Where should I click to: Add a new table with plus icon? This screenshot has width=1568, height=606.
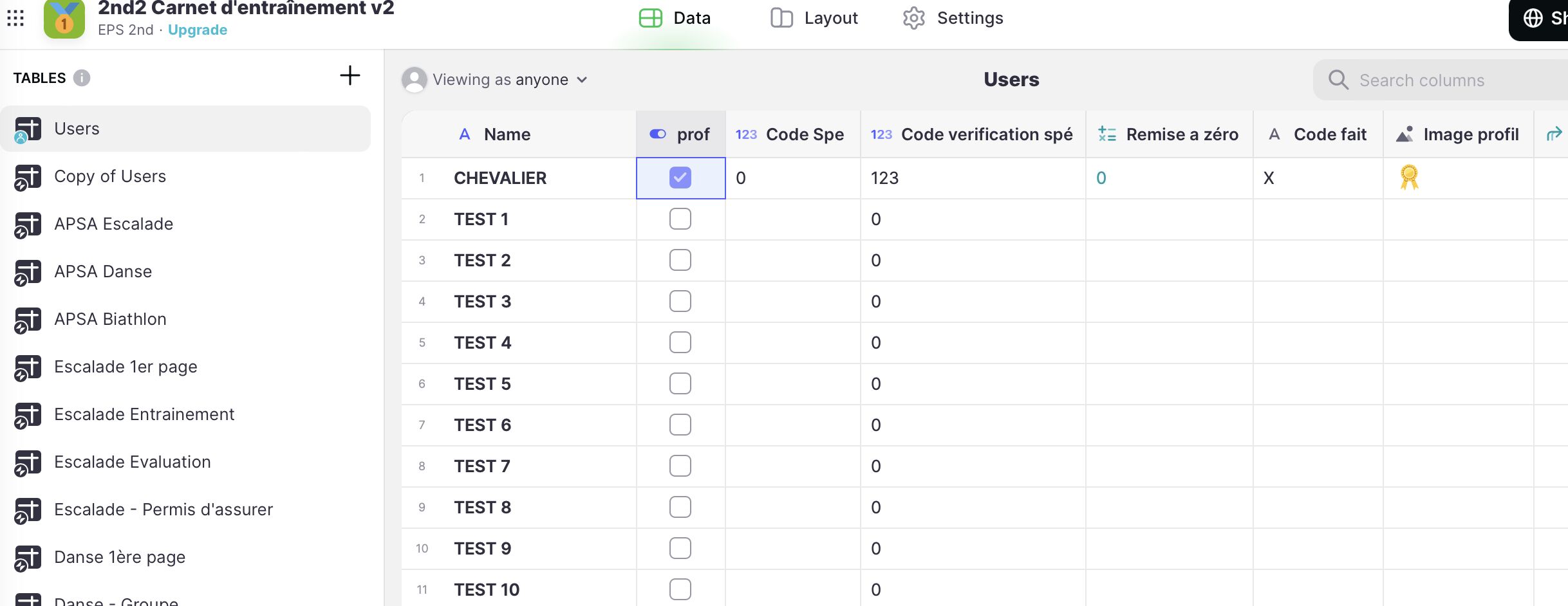350,76
